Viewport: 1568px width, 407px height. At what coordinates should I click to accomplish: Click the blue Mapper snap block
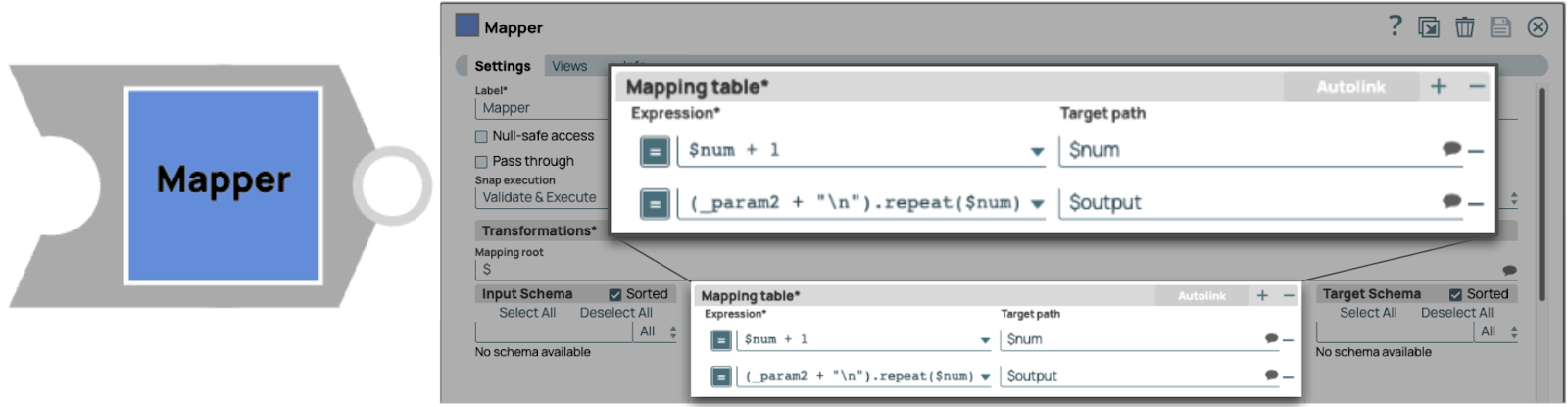[x=223, y=184]
